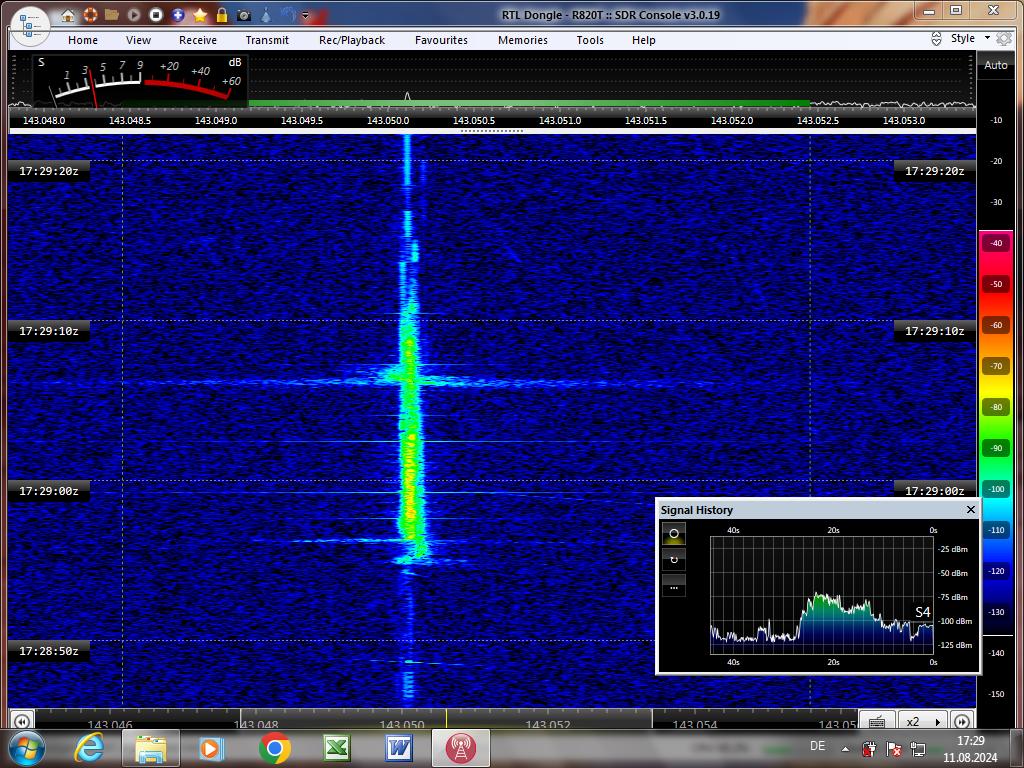Screen dimensions: 1024x768
Task: Click 143.051.5 on the frequency scale
Action: point(646,121)
